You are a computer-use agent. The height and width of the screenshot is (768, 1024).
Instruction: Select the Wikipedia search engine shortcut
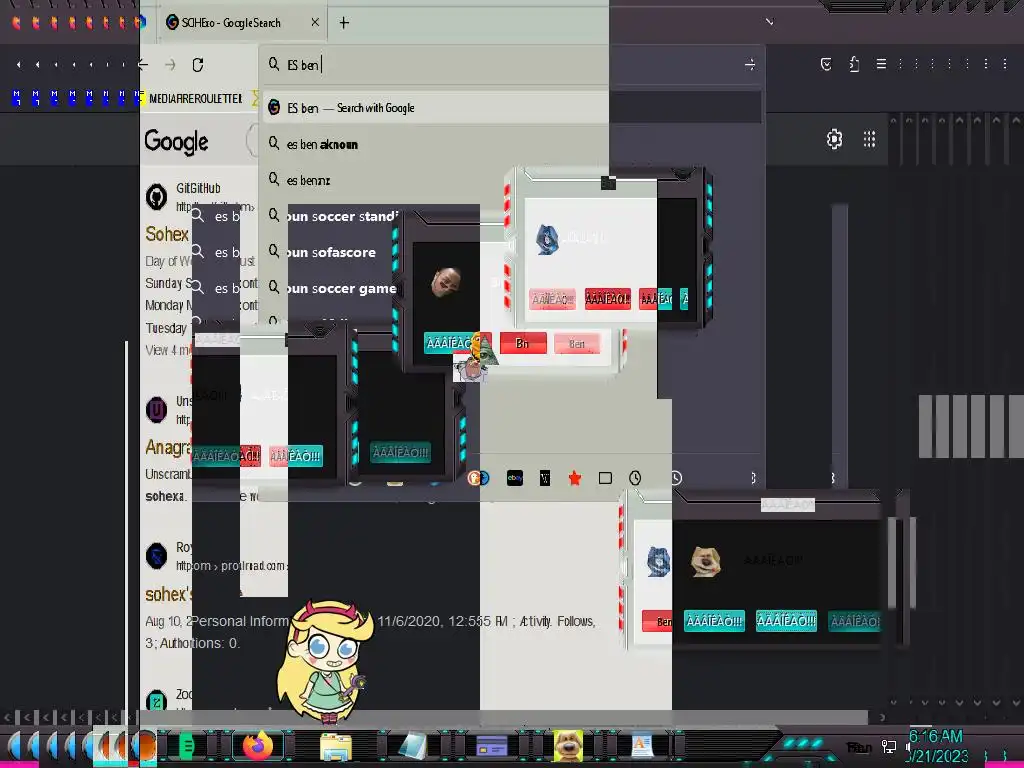pos(545,478)
